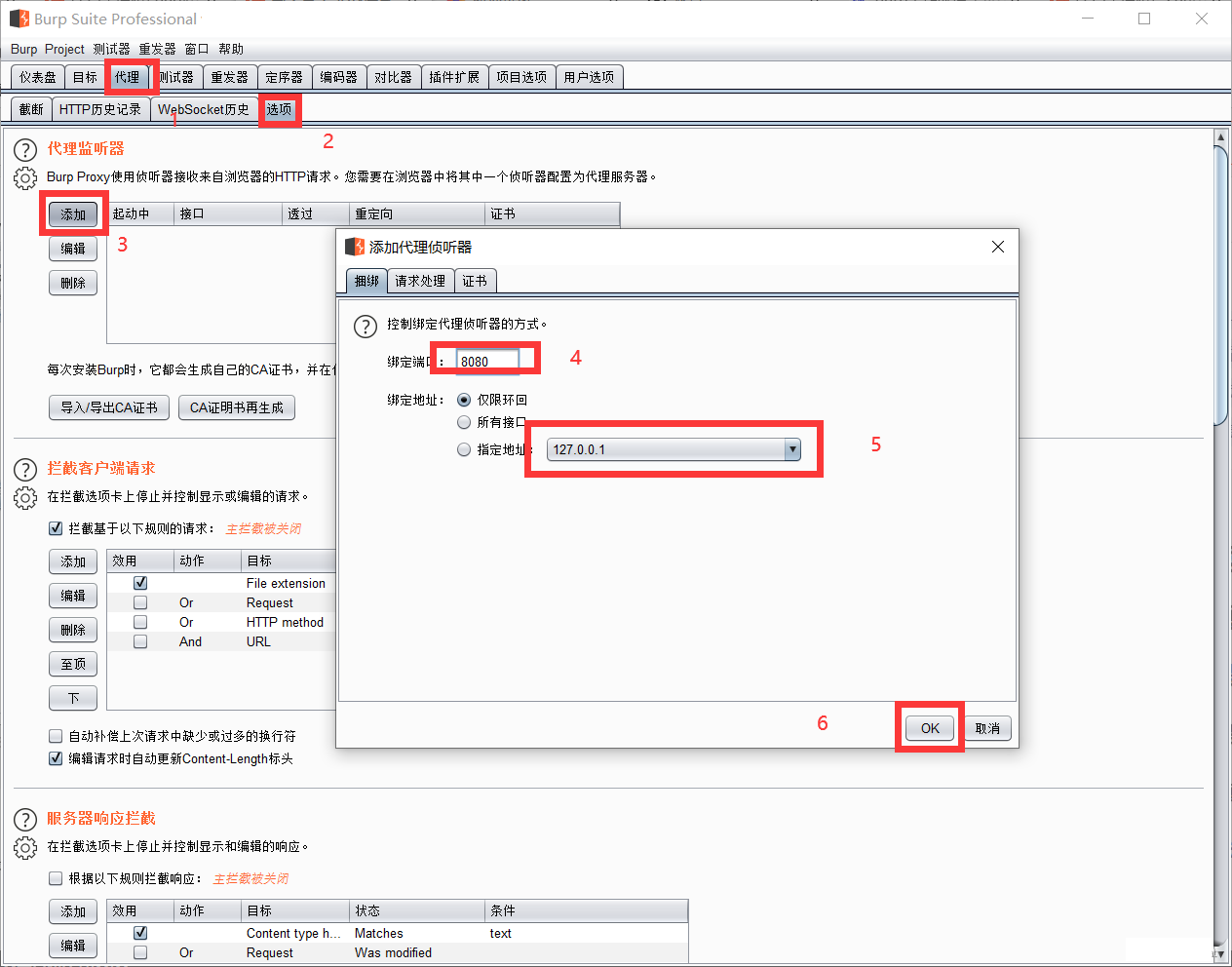Select the 仅限环回 radio option
Image resolution: width=1232 pixels, height=967 pixels.
tap(464, 400)
